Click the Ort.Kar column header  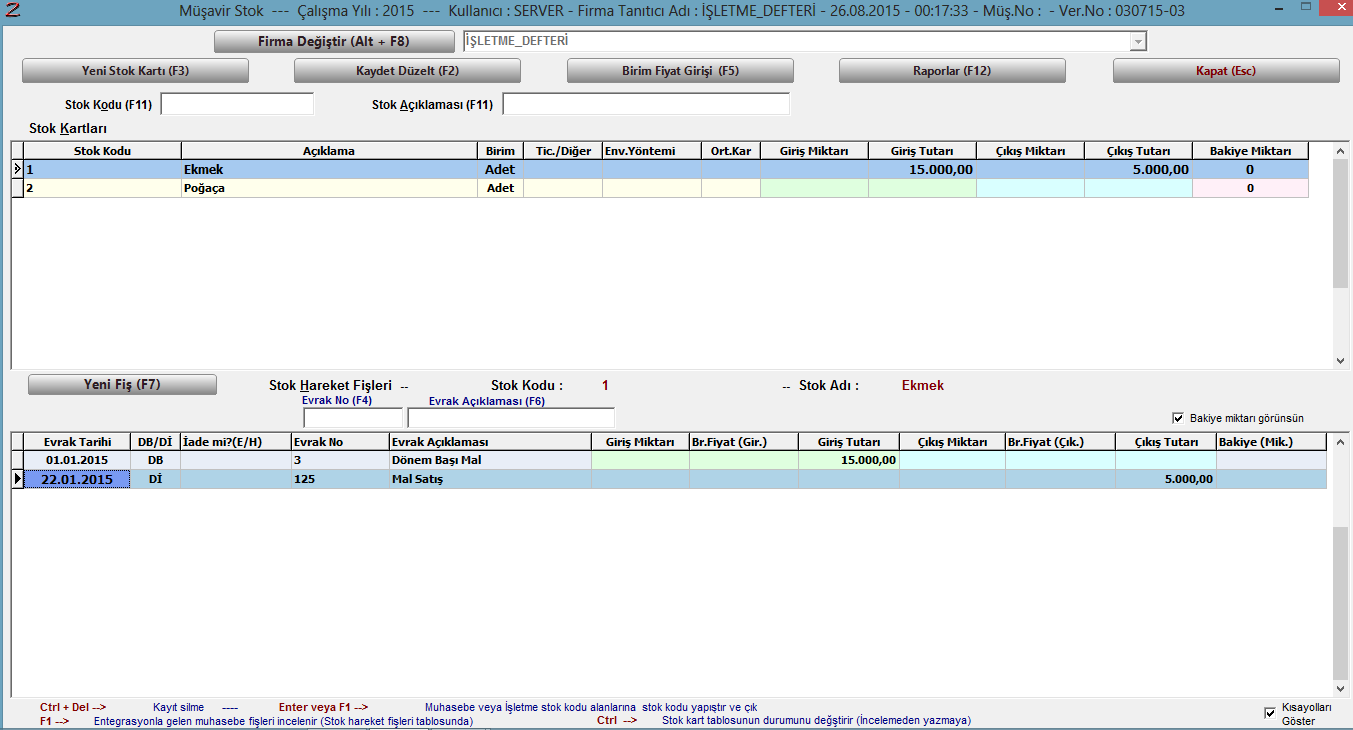tap(731, 151)
